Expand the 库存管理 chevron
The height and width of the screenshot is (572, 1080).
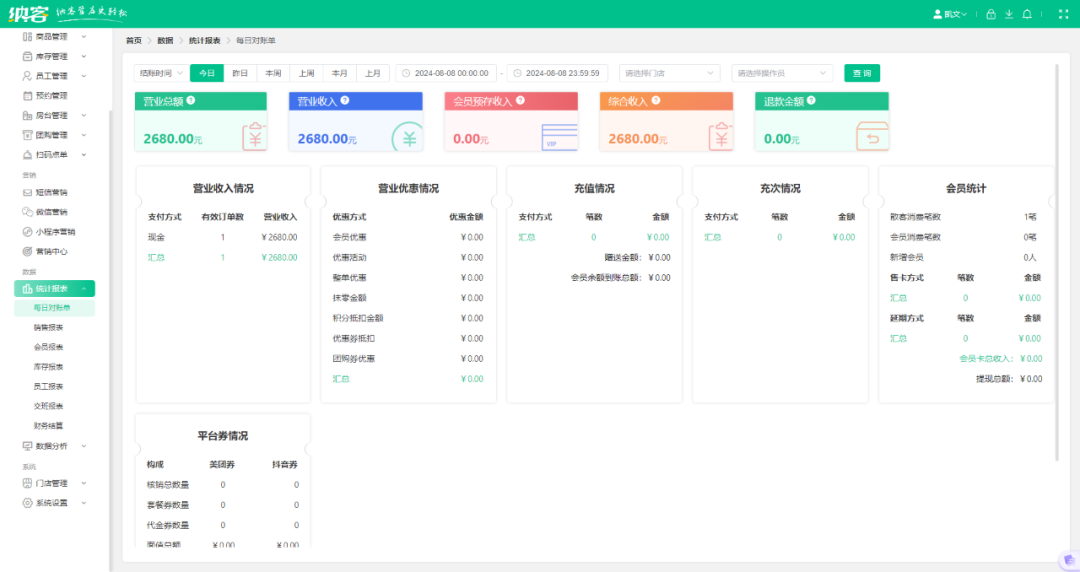tap(84, 57)
